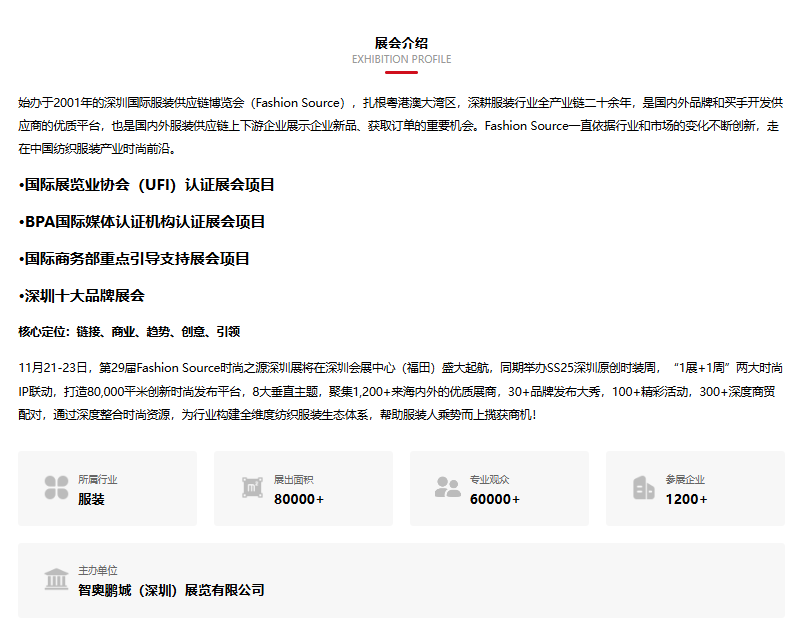The width and height of the screenshot is (807, 636).
Task: Select the 展会介绍 section heading
Action: [401, 43]
